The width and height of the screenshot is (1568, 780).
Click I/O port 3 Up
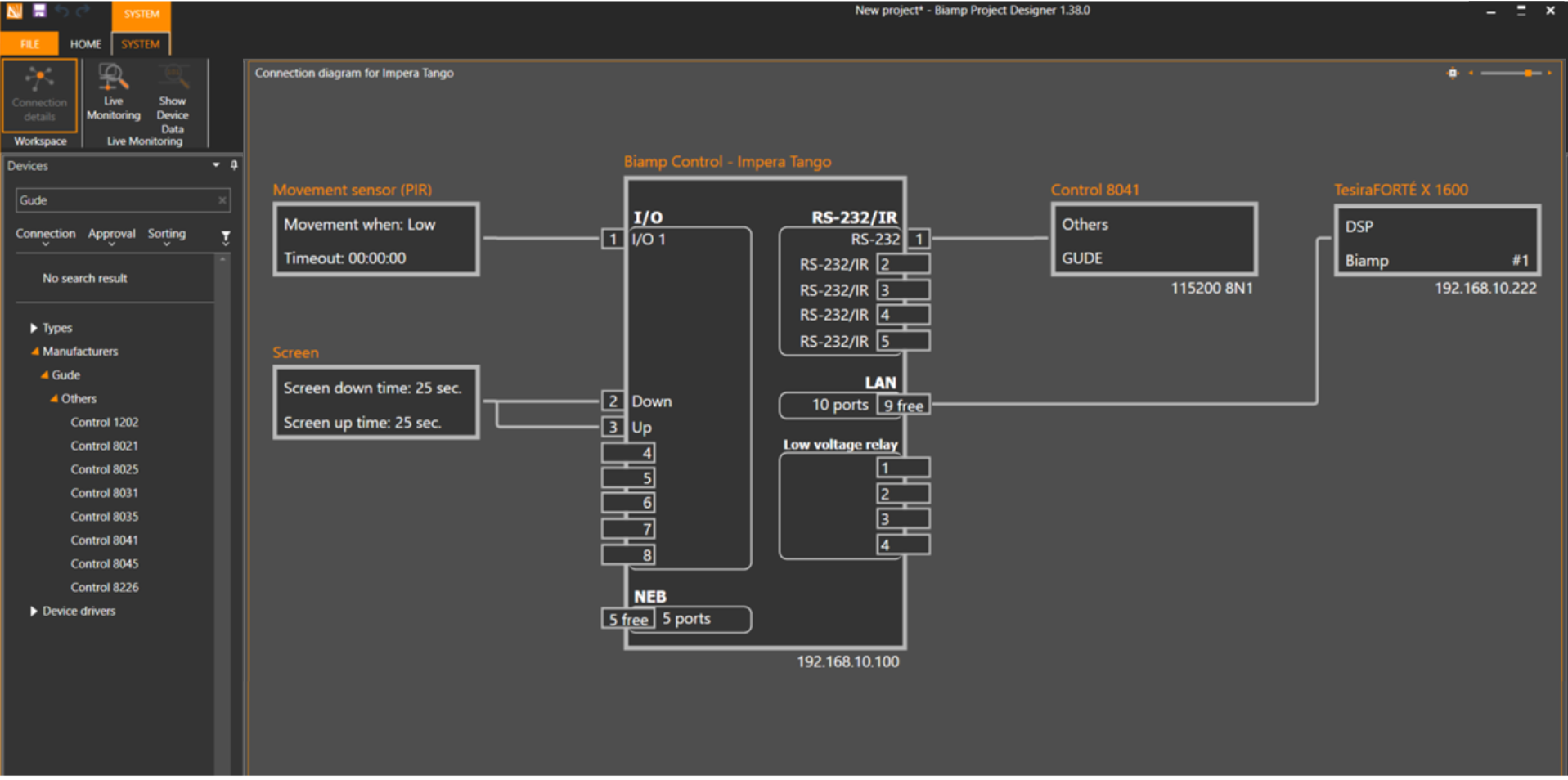pos(613,427)
